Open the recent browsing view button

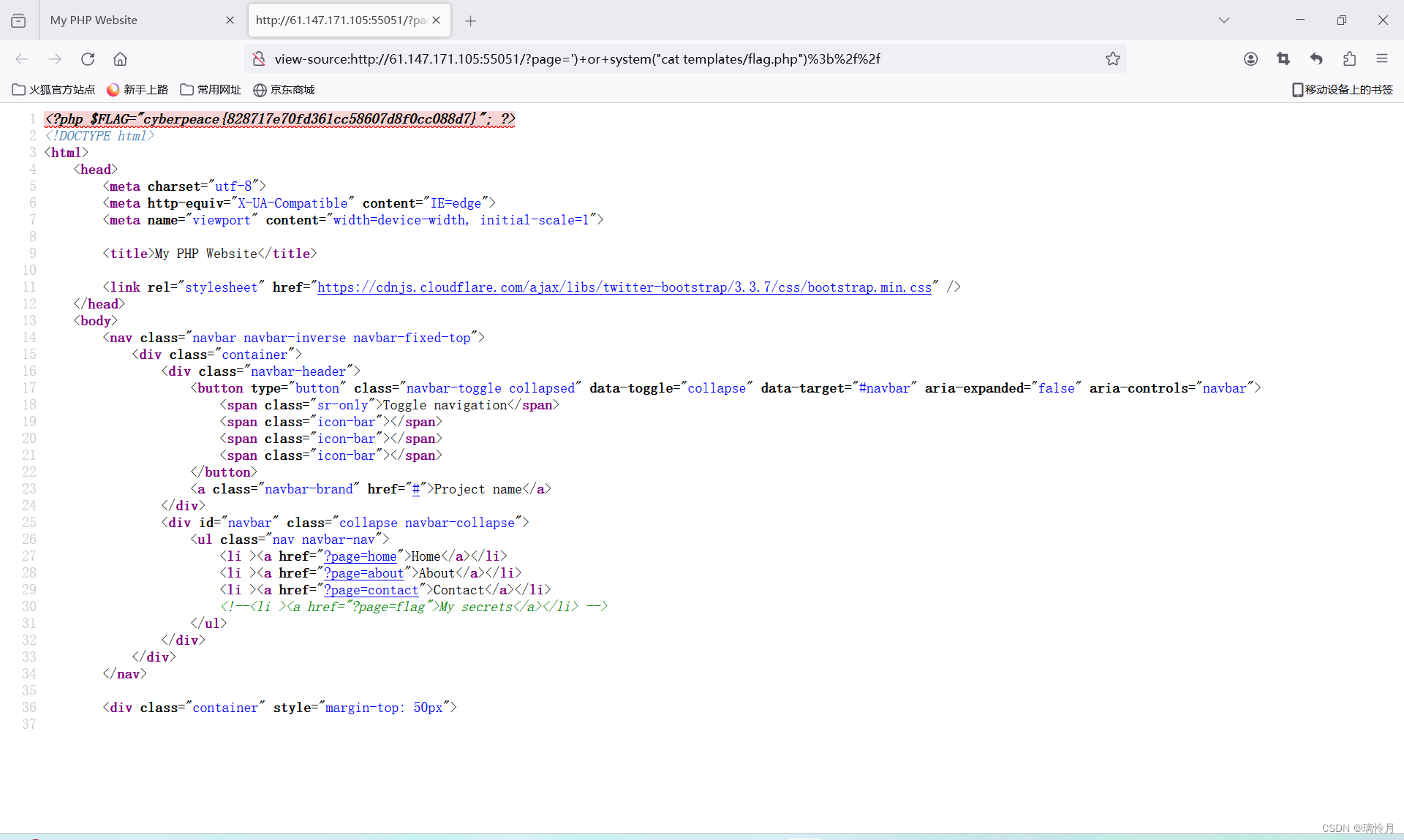click(18, 20)
